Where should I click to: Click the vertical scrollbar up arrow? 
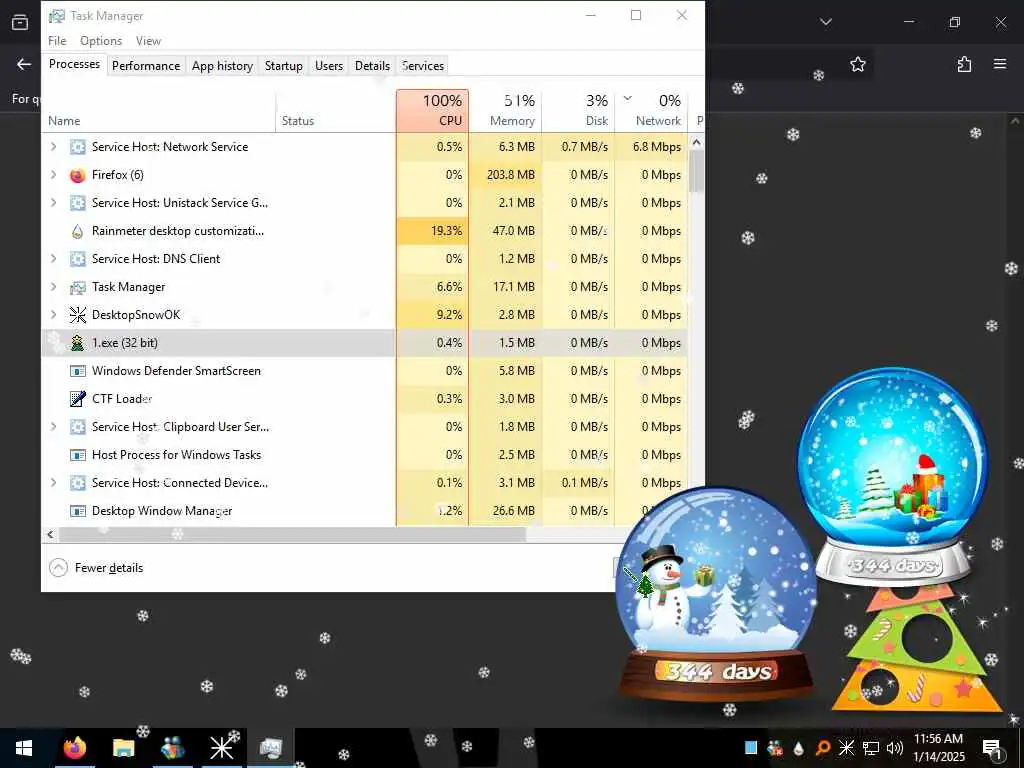696,142
